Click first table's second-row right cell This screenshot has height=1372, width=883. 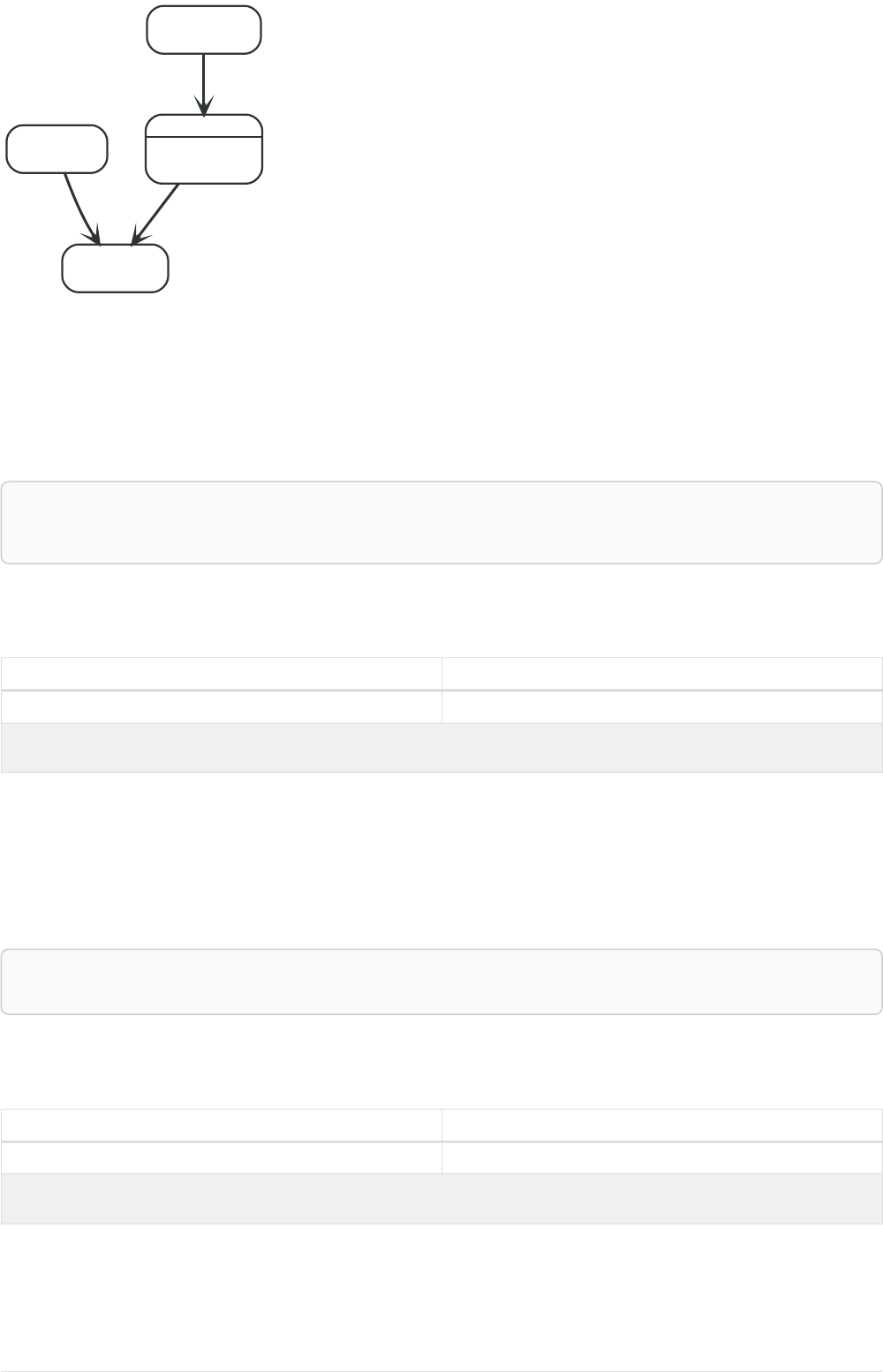[x=661, y=707]
